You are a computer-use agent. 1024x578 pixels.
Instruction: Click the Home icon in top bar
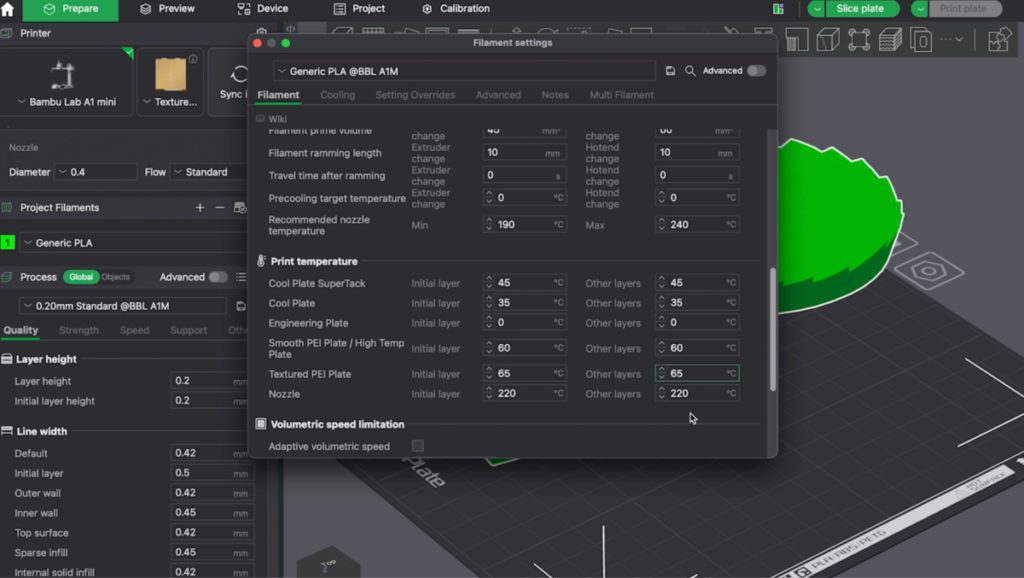tap(8, 9)
